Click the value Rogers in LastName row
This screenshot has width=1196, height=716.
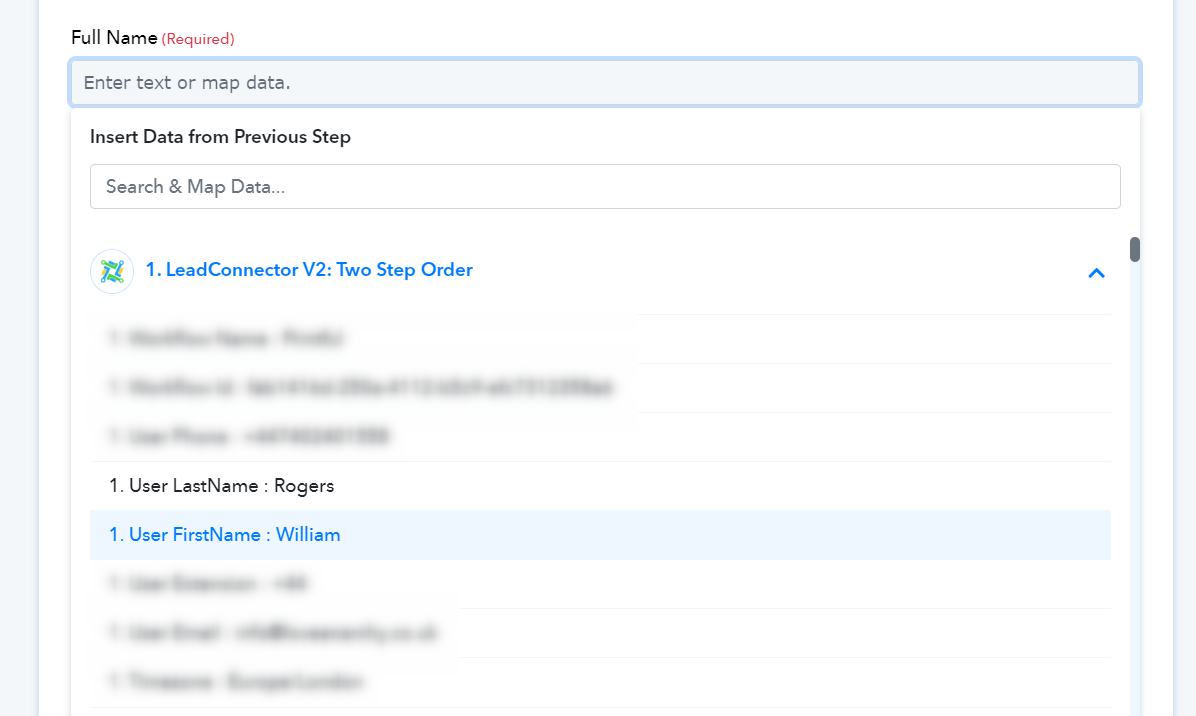point(304,486)
